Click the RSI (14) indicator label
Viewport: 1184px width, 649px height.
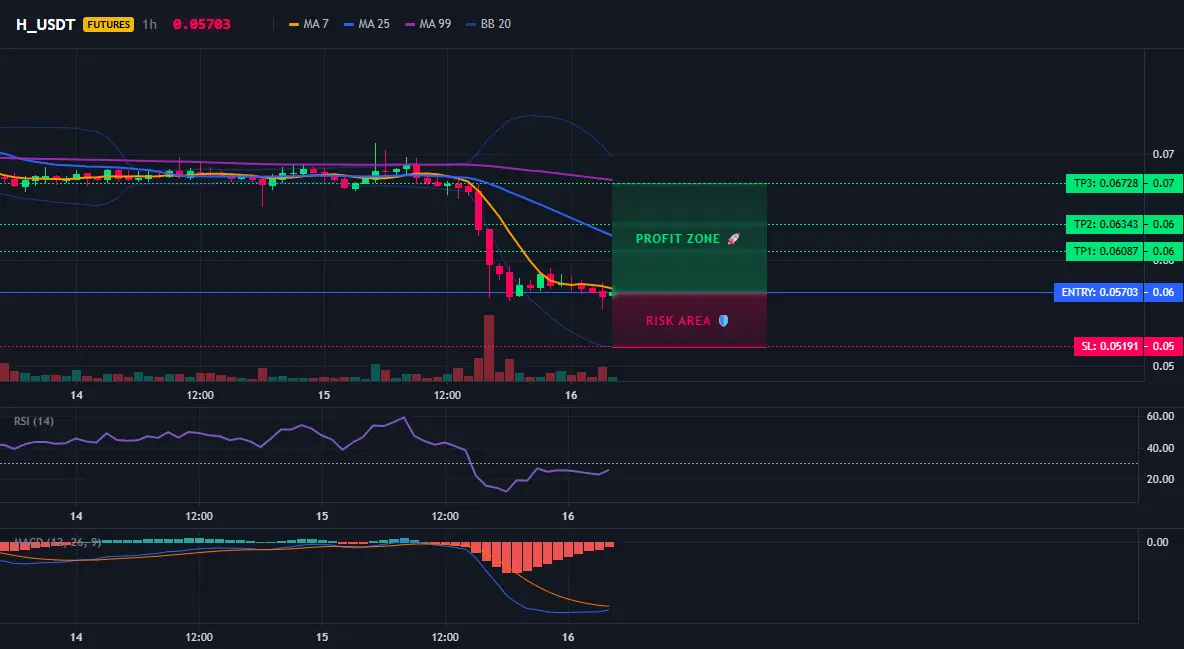pyautogui.click(x=34, y=421)
